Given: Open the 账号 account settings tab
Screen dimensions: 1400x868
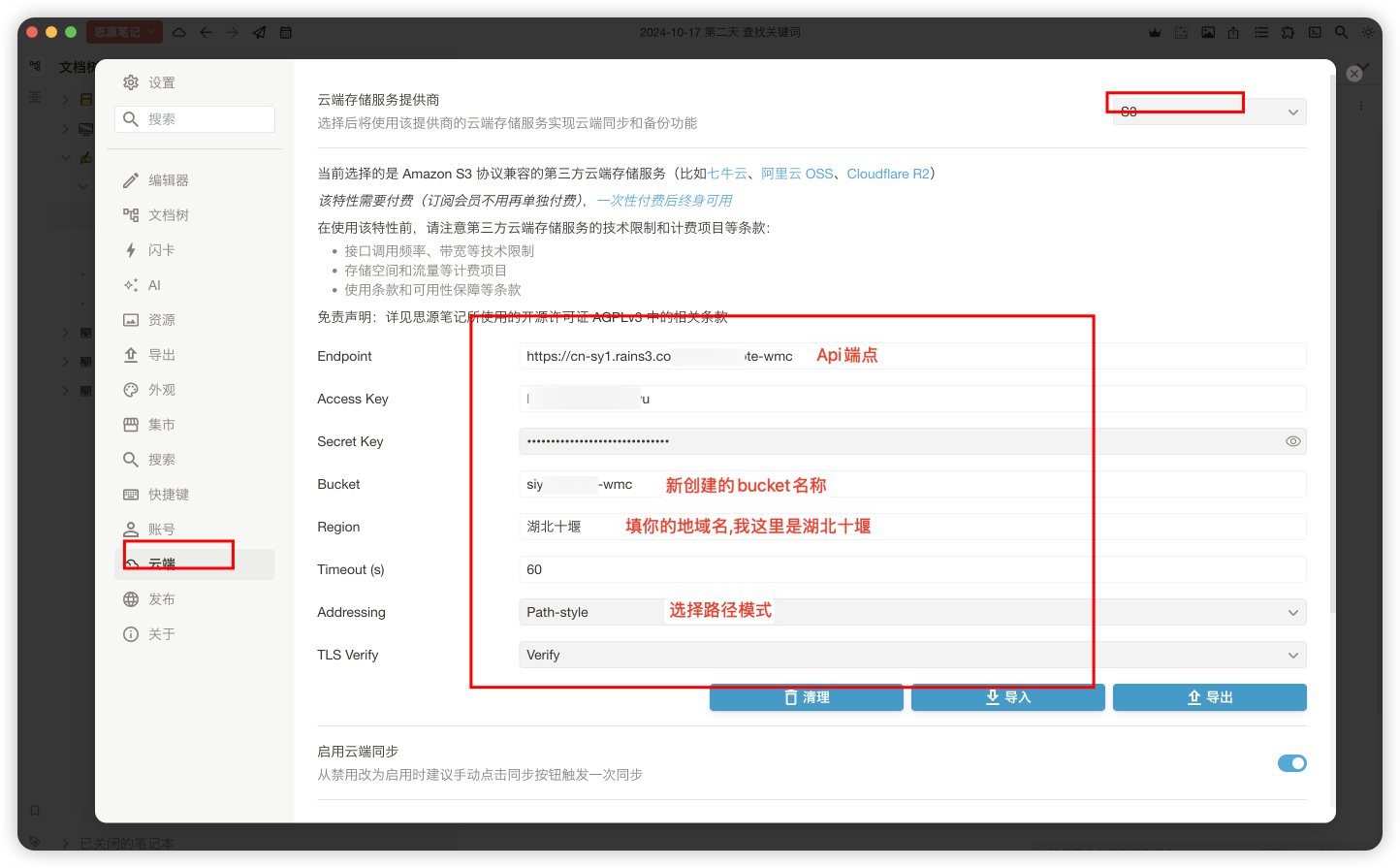Looking at the screenshot, I should (x=195, y=530).
